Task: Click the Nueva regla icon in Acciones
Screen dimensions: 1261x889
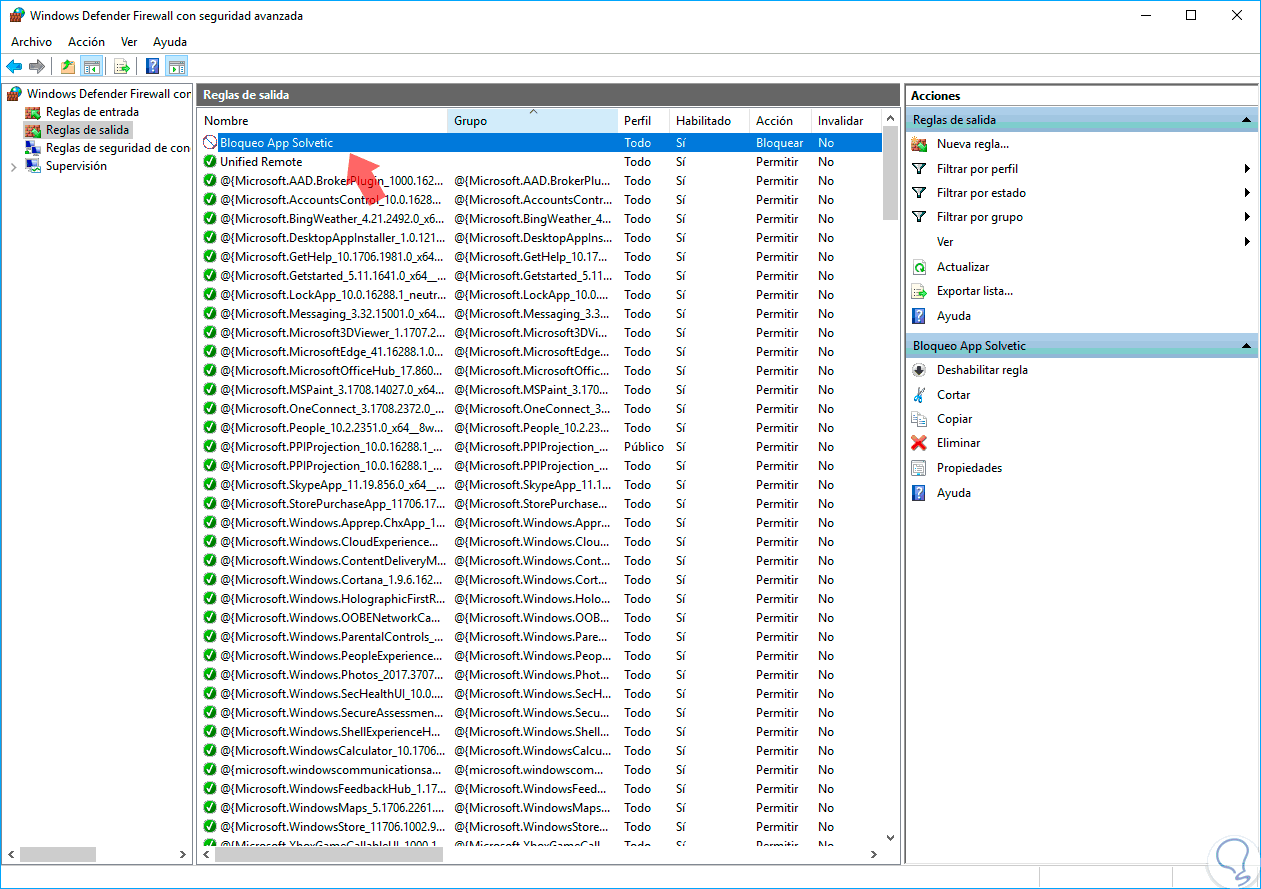Action: click(919, 144)
